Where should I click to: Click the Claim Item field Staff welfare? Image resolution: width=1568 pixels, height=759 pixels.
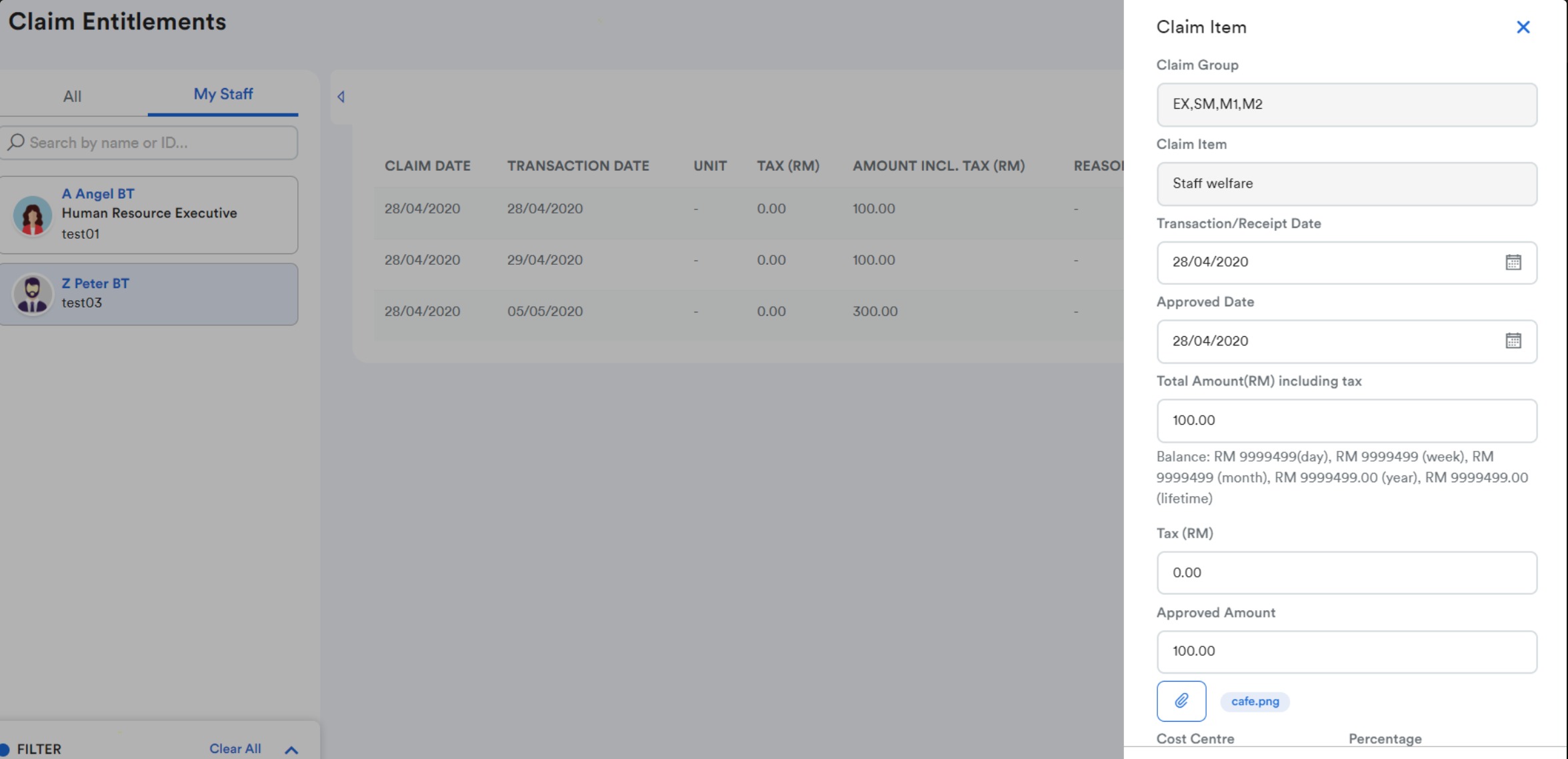click(x=1347, y=184)
